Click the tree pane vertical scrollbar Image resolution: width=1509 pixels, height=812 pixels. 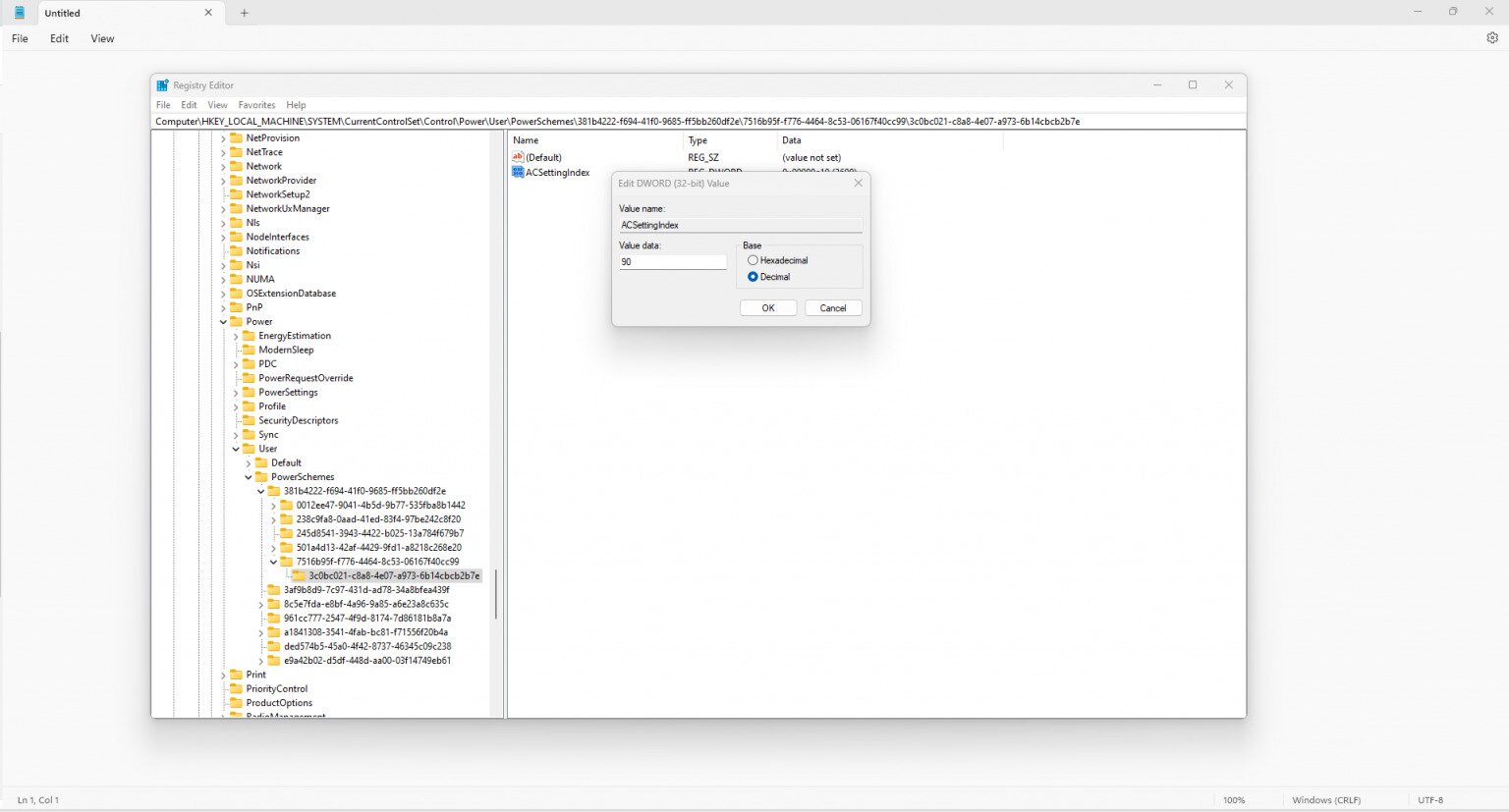[496, 594]
